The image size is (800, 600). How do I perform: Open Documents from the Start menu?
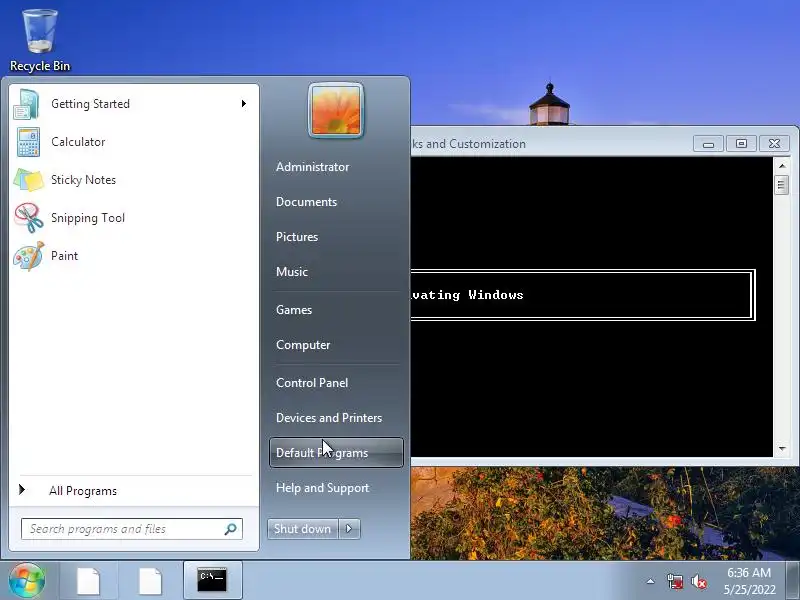[306, 202]
